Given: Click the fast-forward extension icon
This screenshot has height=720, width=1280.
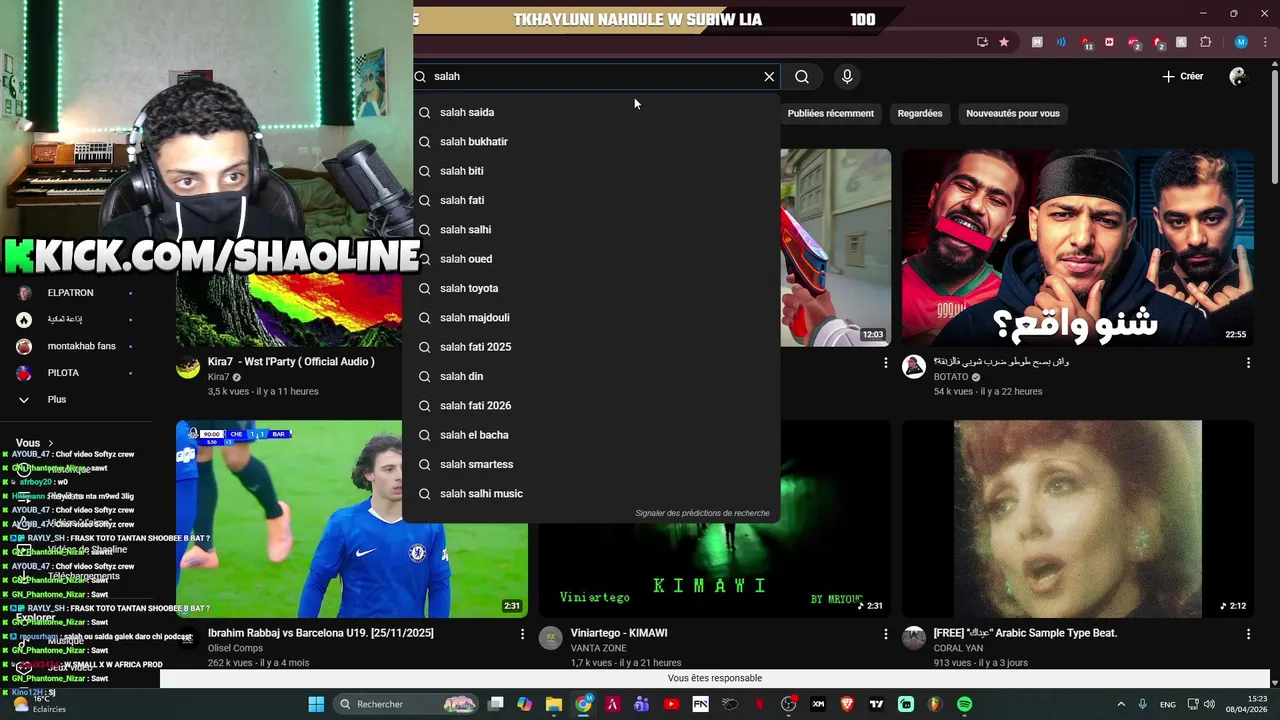Looking at the screenshot, I should tap(1109, 42).
